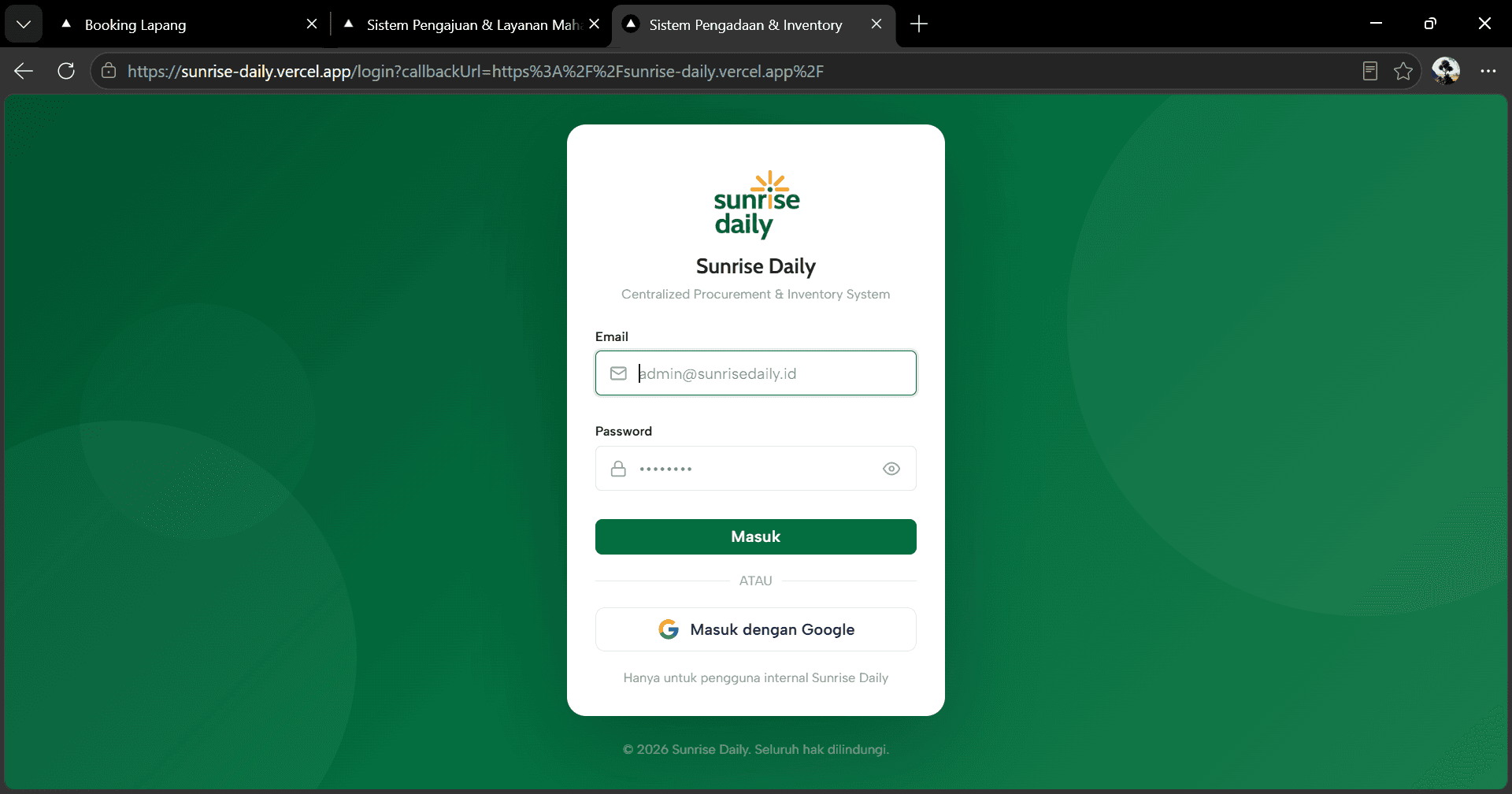Restore down the browser window
Image resolution: width=1512 pixels, height=794 pixels.
[x=1430, y=24]
